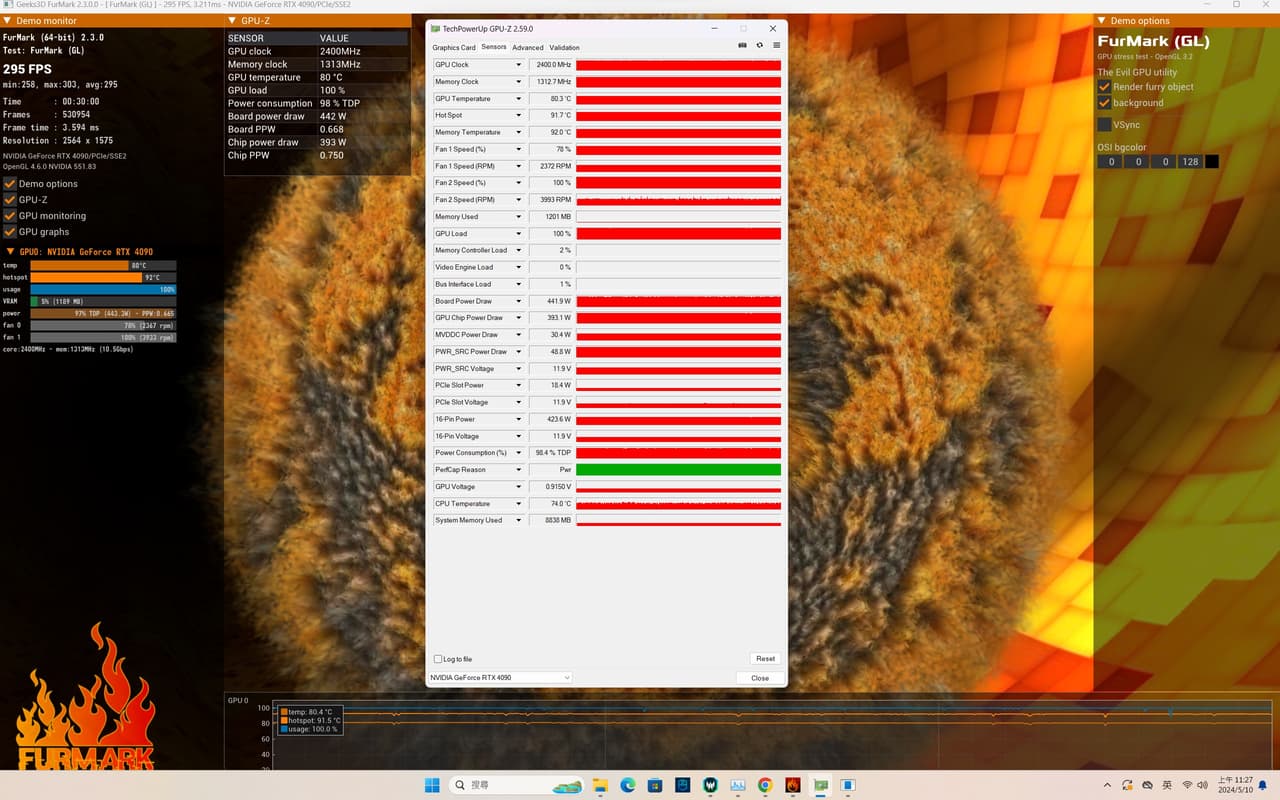Screen dimensions: 1280x800
Task: Click the FurMark title bar icon
Action: click(x=8, y=5)
